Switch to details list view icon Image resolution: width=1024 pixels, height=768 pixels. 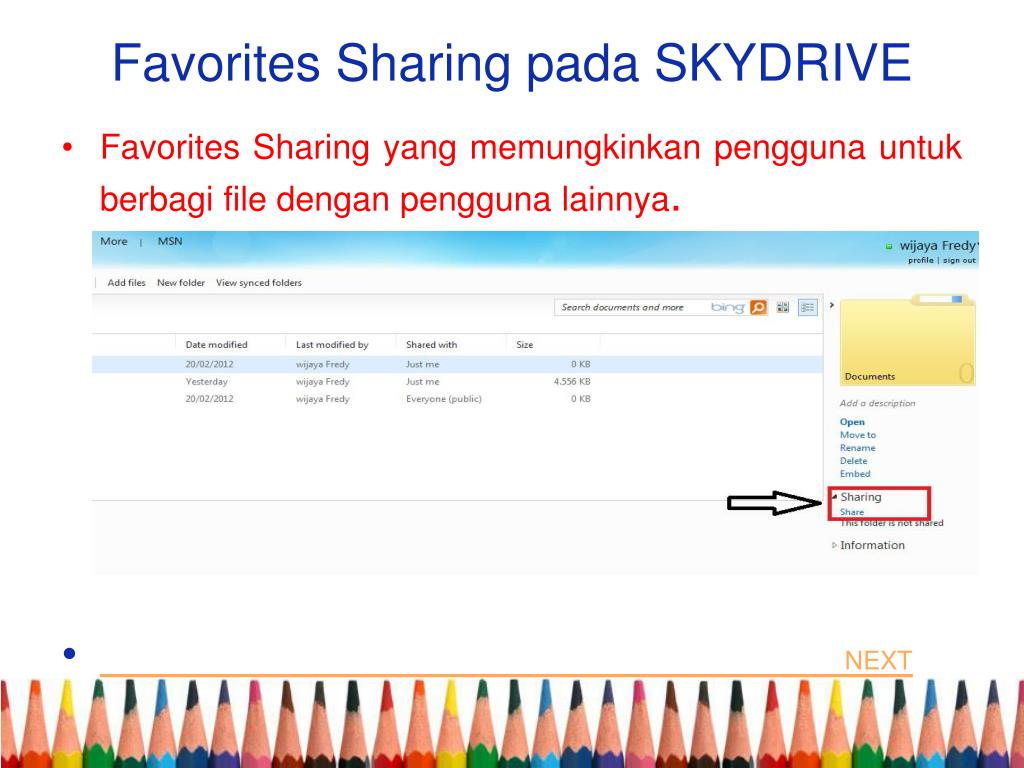[x=808, y=307]
